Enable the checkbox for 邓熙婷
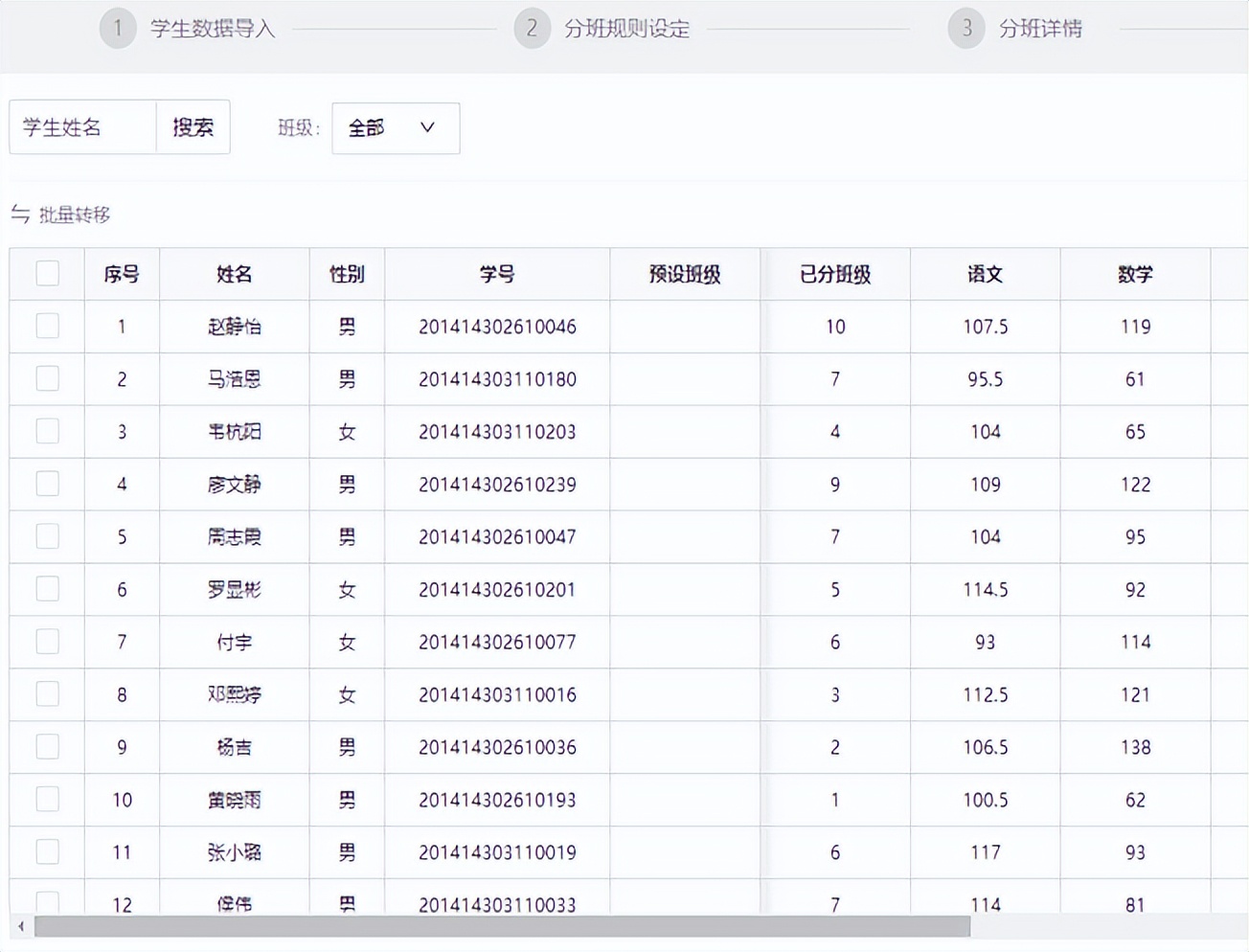1249x952 pixels. 47,694
